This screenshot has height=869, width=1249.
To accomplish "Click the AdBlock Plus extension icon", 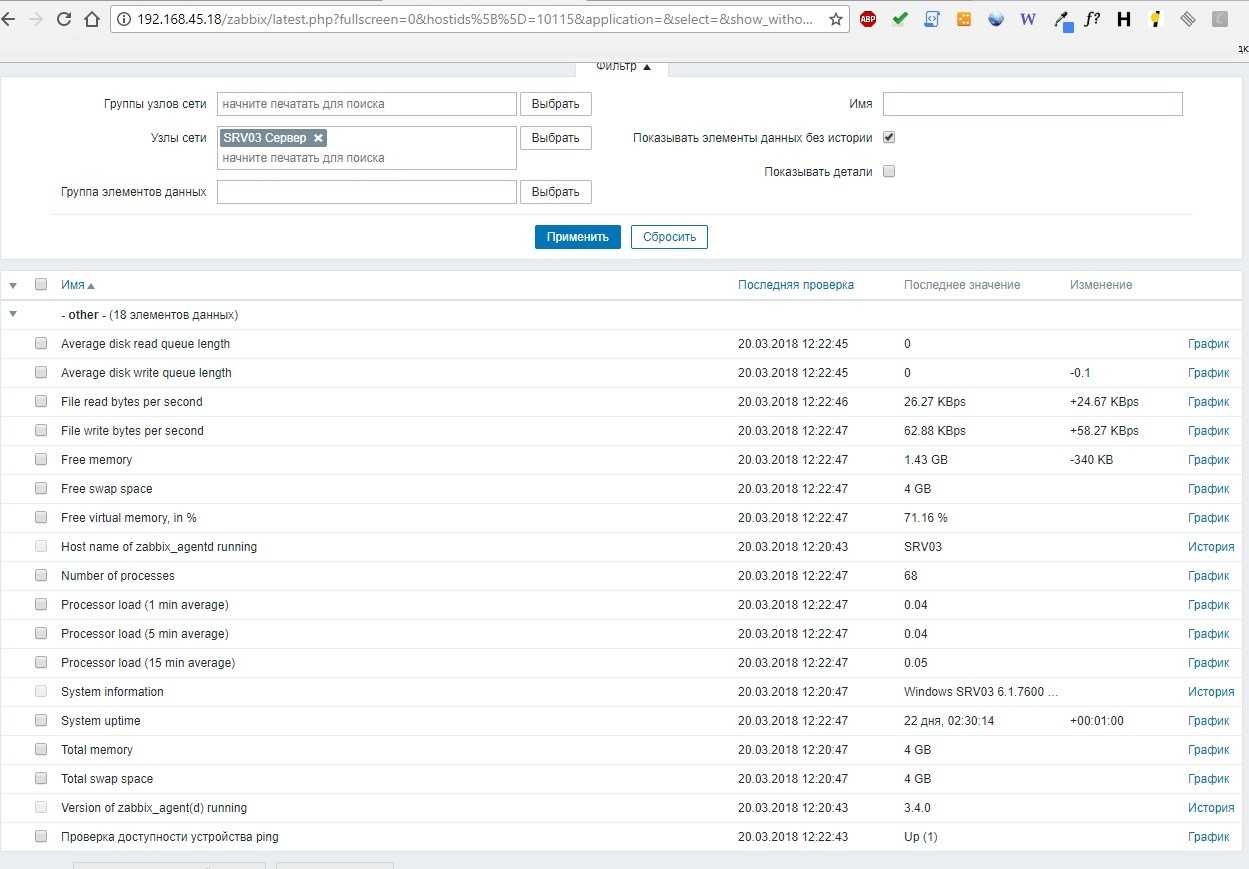I will click(x=867, y=19).
